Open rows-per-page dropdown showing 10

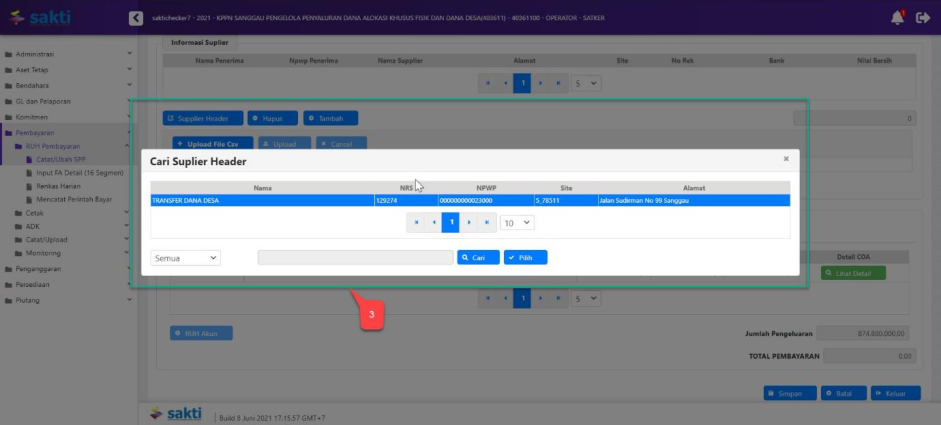click(x=516, y=223)
